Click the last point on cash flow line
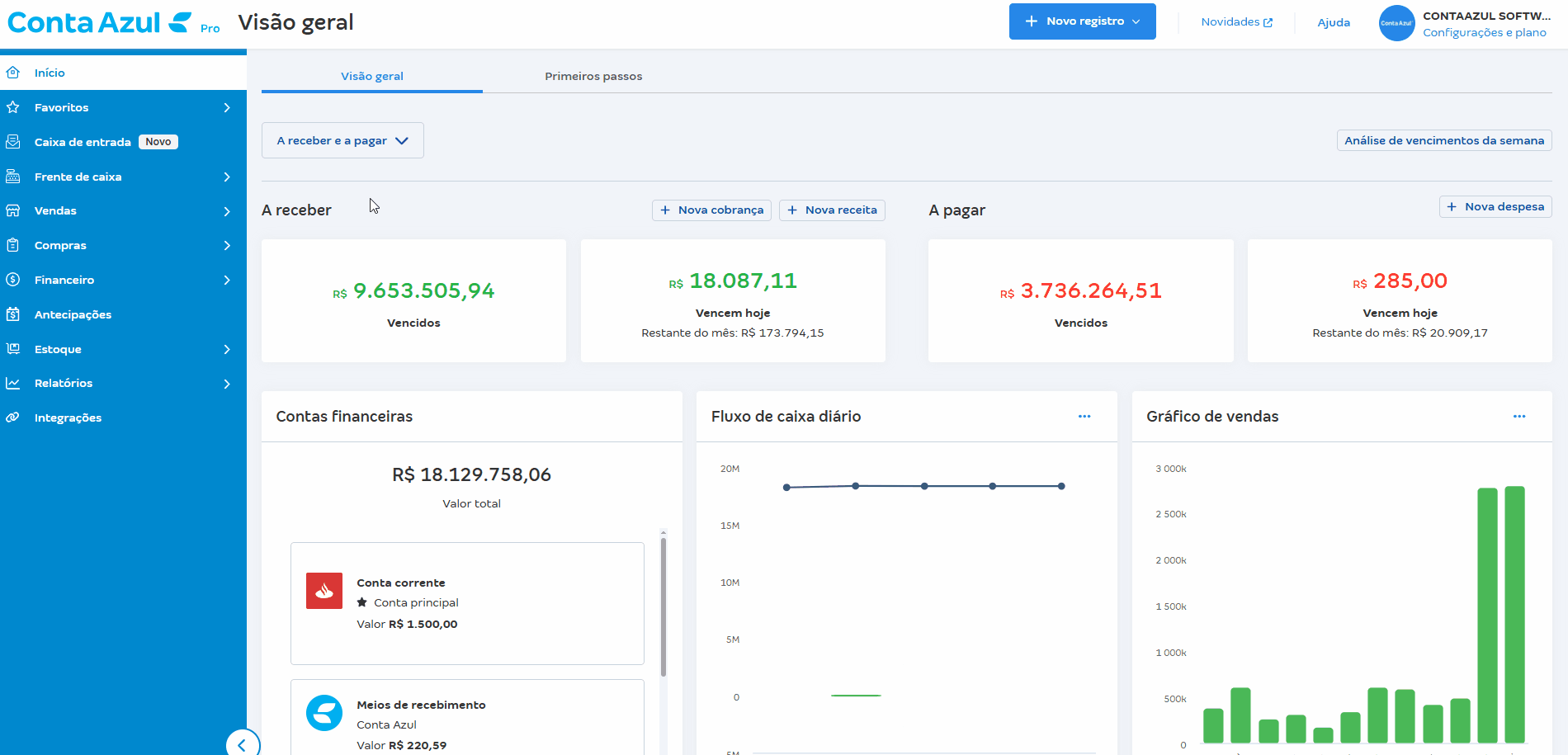 [x=1061, y=486]
